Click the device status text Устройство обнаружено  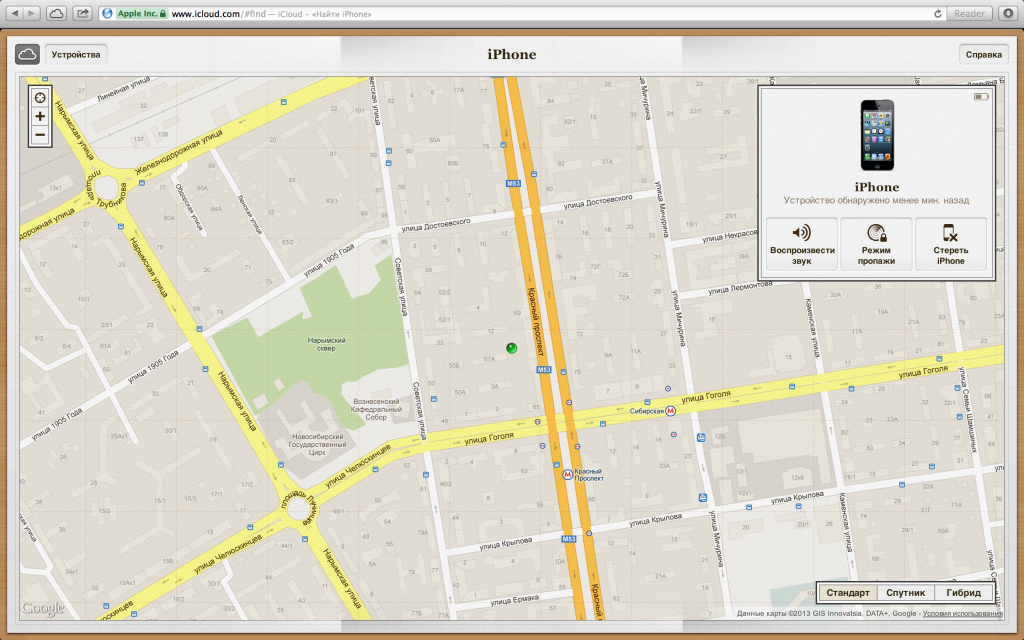(876, 200)
